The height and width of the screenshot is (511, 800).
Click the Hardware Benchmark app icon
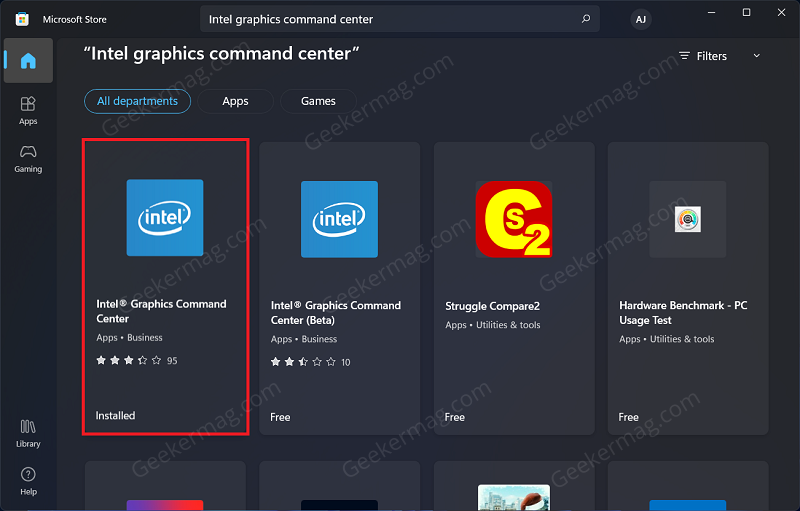[x=688, y=219]
